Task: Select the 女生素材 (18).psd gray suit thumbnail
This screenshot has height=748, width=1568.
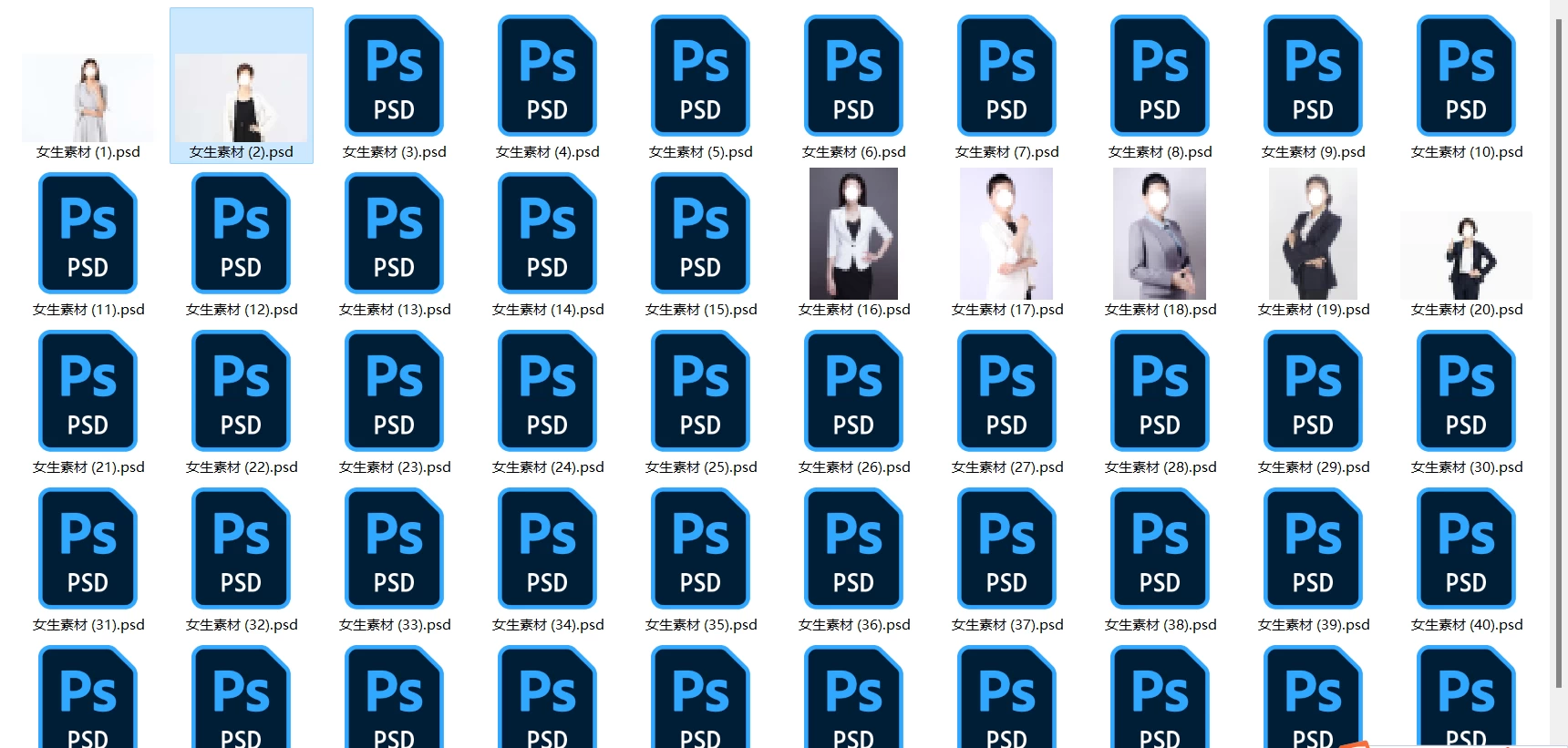Action: pos(1160,233)
